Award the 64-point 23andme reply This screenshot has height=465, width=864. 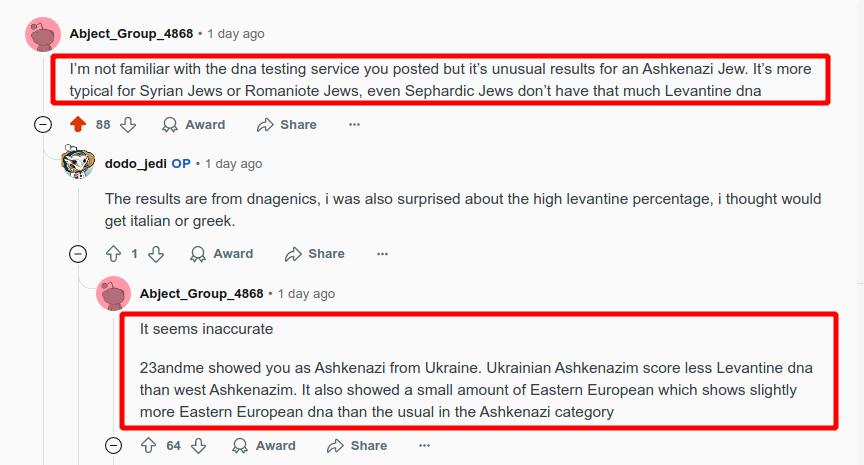click(264, 446)
